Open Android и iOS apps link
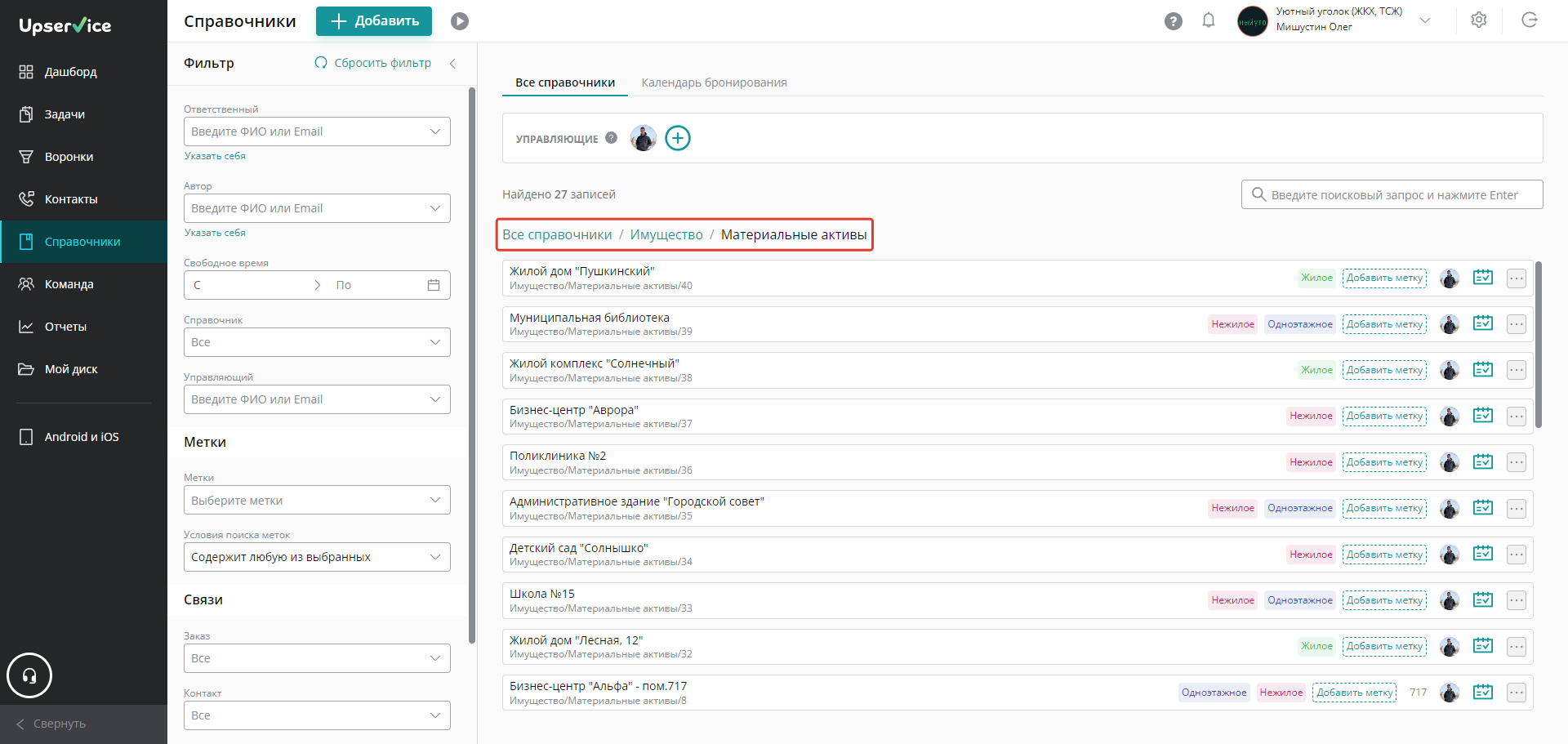The height and width of the screenshot is (744, 1568). point(83,437)
